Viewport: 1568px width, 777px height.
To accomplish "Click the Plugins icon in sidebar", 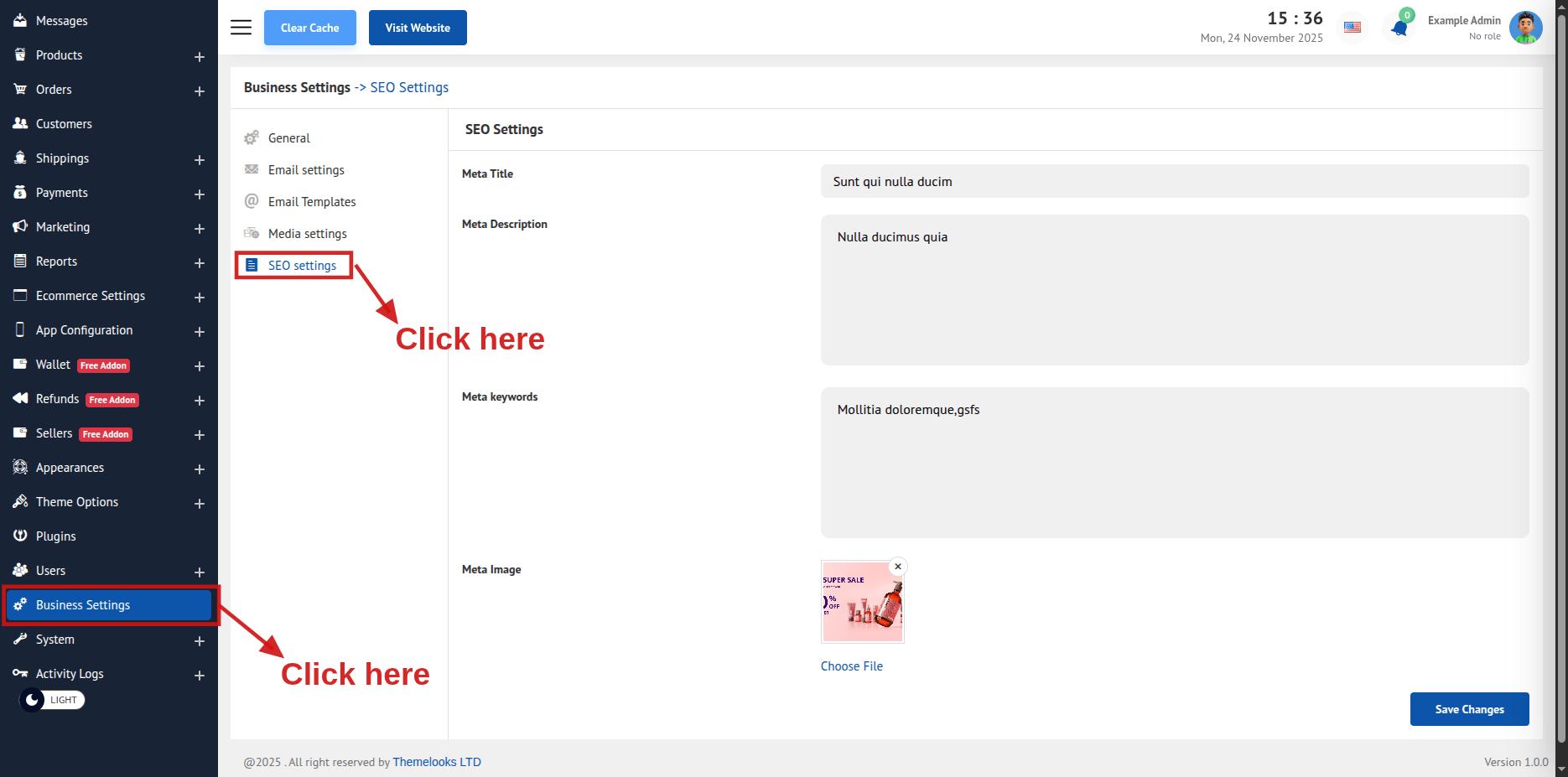I will coord(20,536).
